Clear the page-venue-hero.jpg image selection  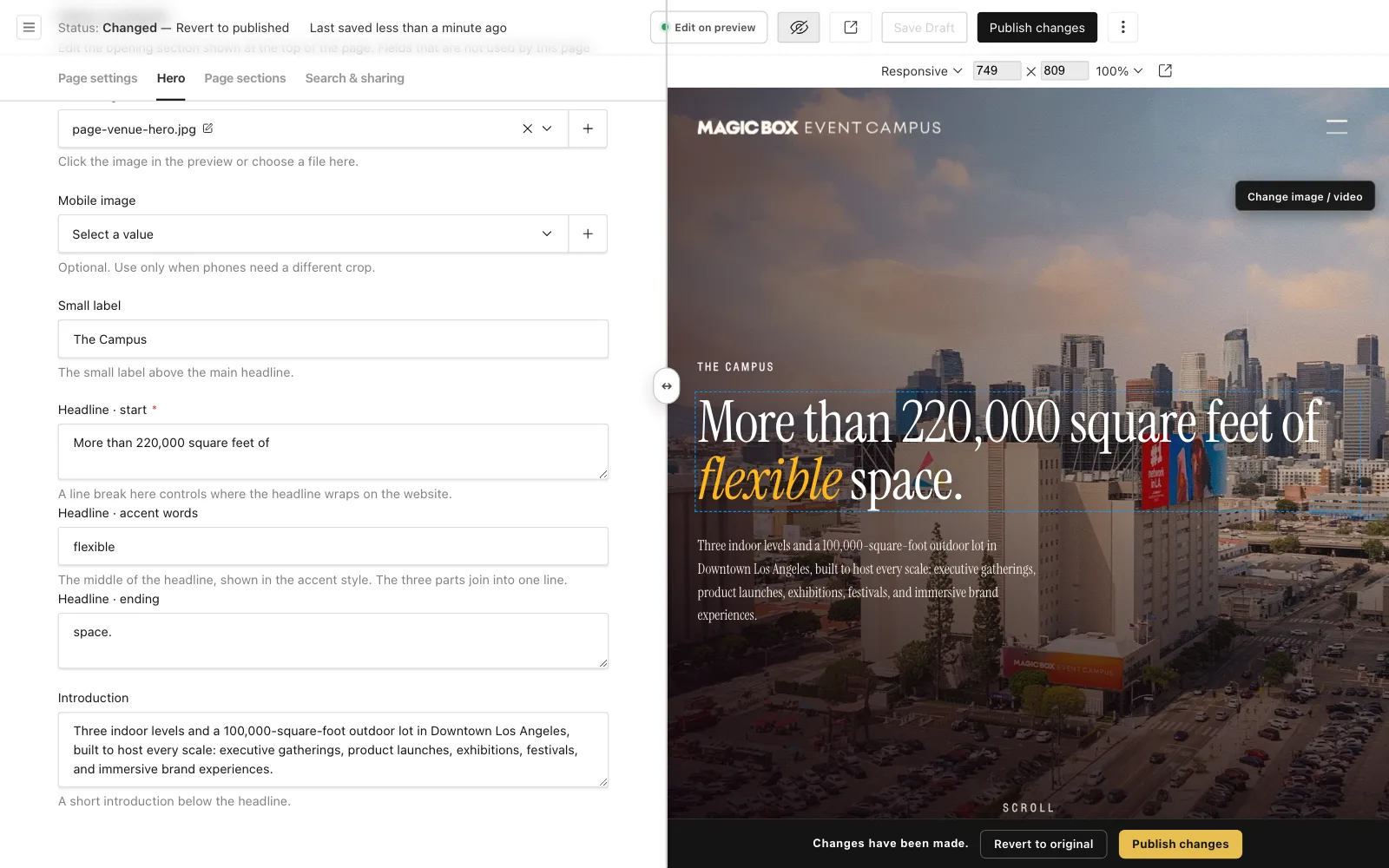coord(527,128)
